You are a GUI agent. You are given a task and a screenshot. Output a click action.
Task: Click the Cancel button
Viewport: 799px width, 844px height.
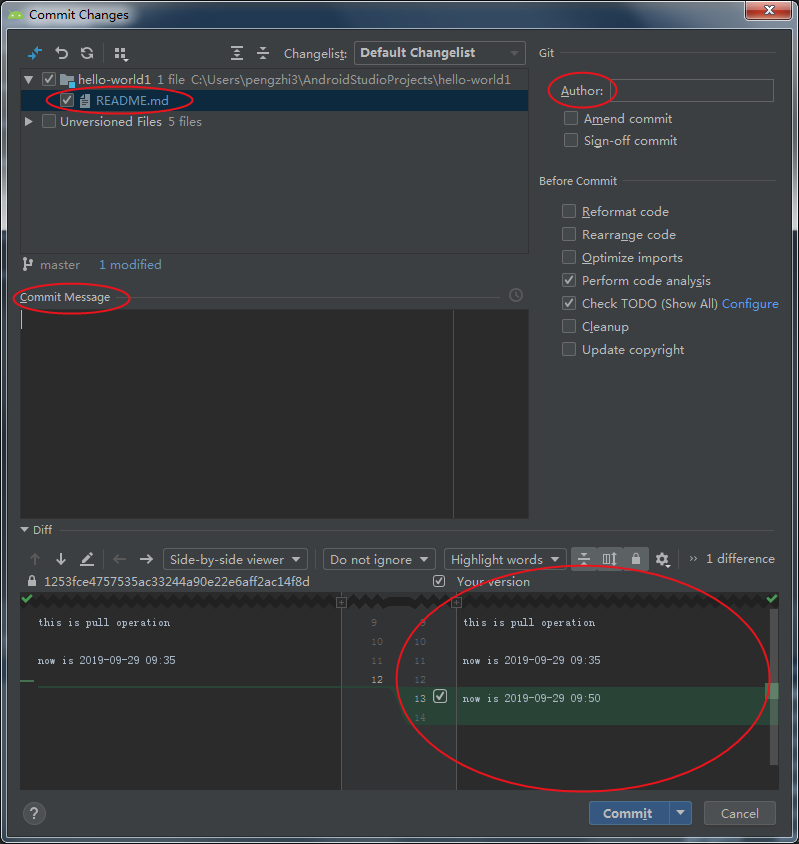[x=740, y=813]
